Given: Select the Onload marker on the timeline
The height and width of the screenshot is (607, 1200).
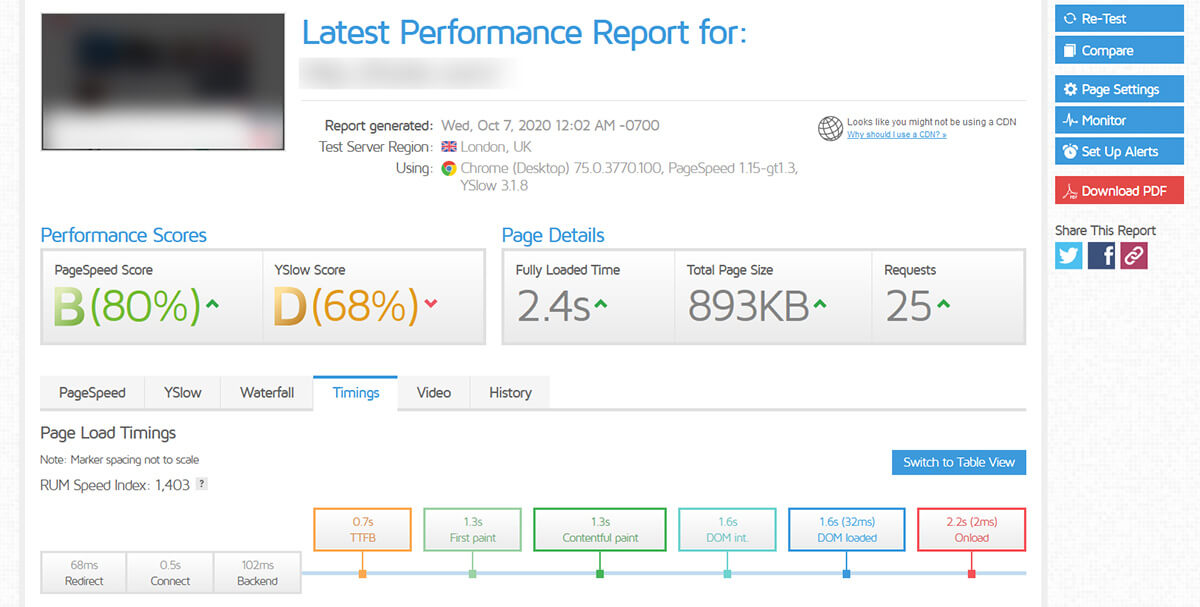Looking at the screenshot, I should pos(971,529).
